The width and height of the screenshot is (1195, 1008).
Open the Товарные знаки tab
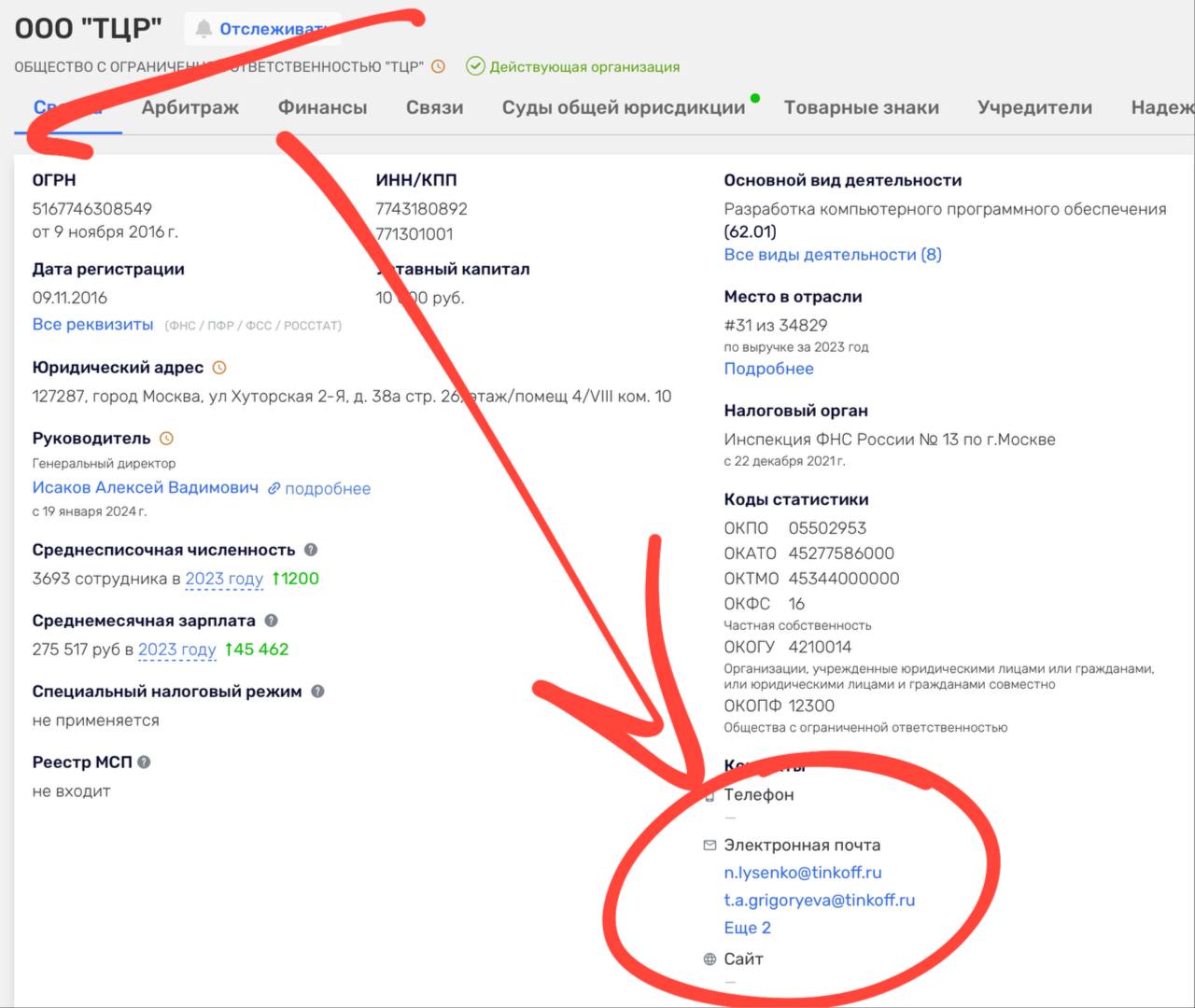tap(861, 107)
